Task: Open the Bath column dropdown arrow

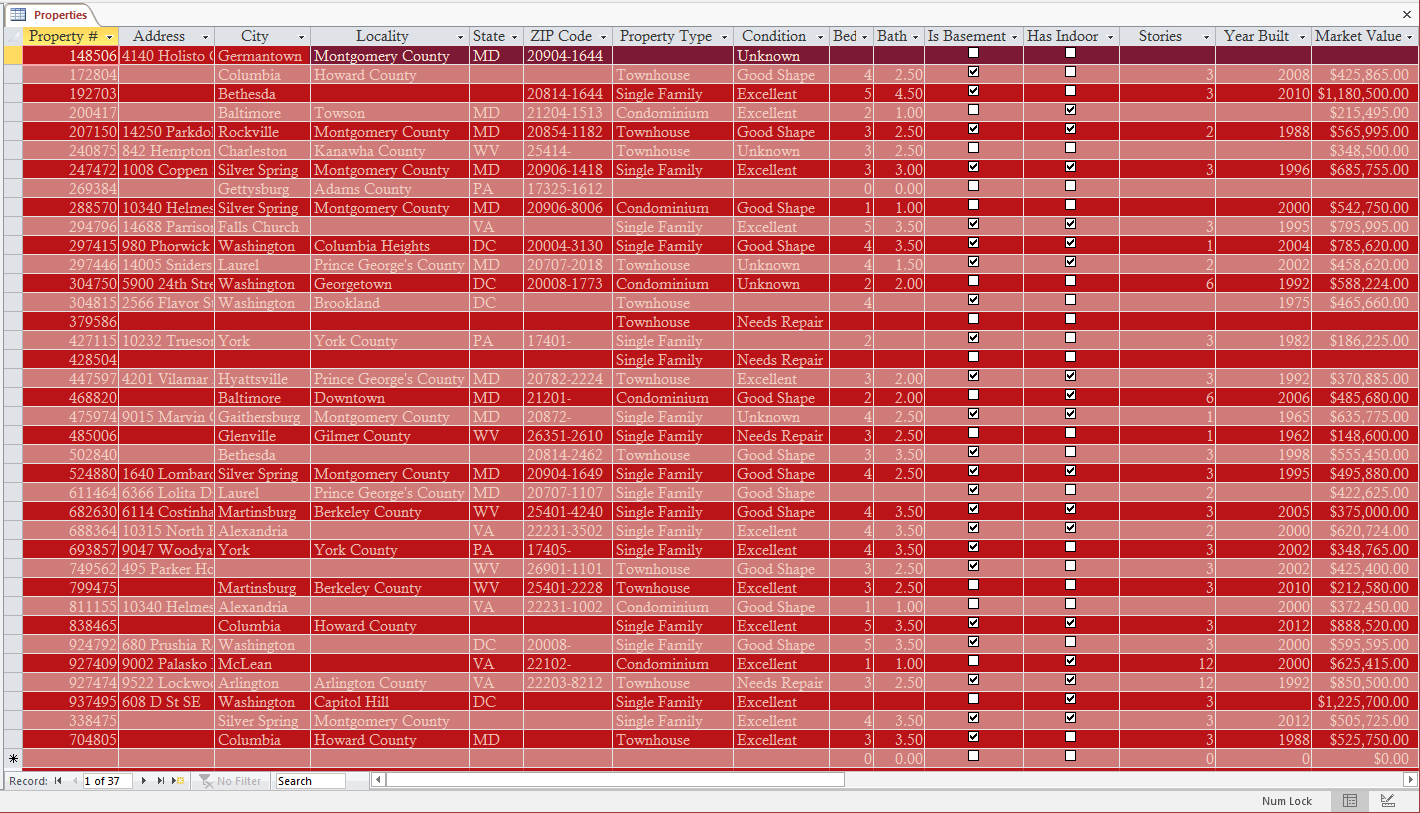Action: click(915, 37)
